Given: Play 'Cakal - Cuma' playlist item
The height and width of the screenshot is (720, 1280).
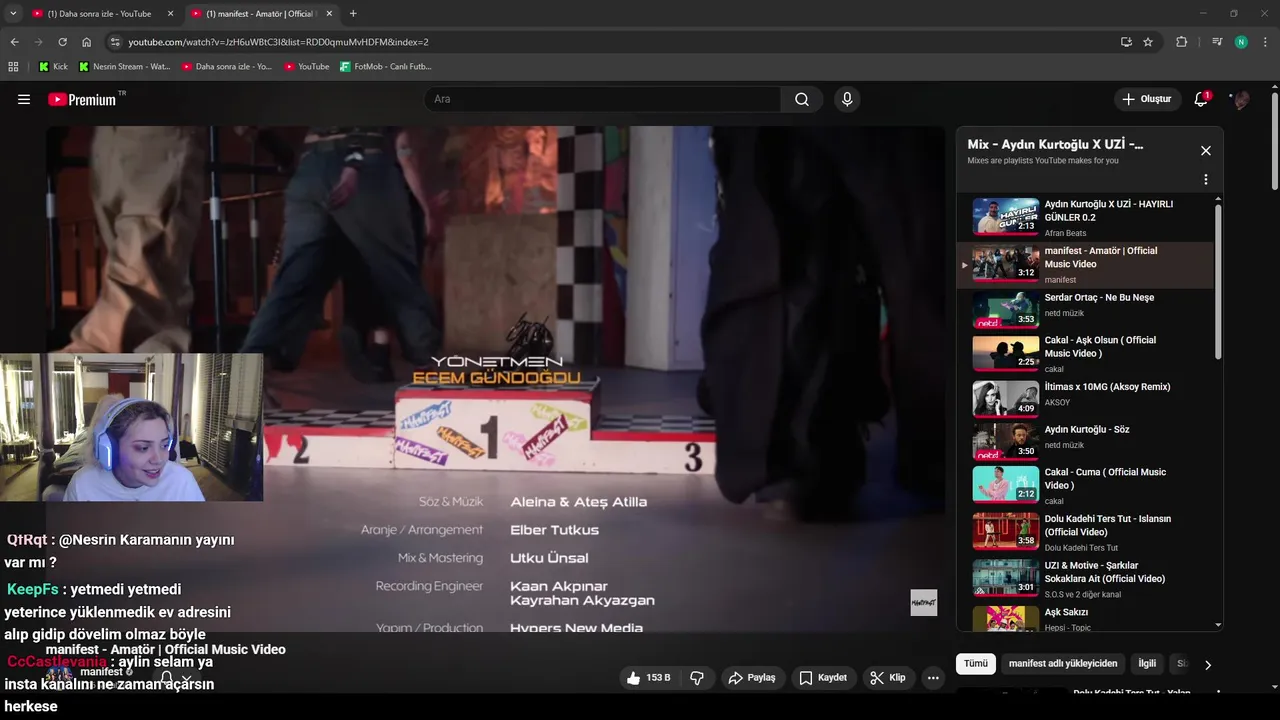Looking at the screenshot, I should (1085, 485).
